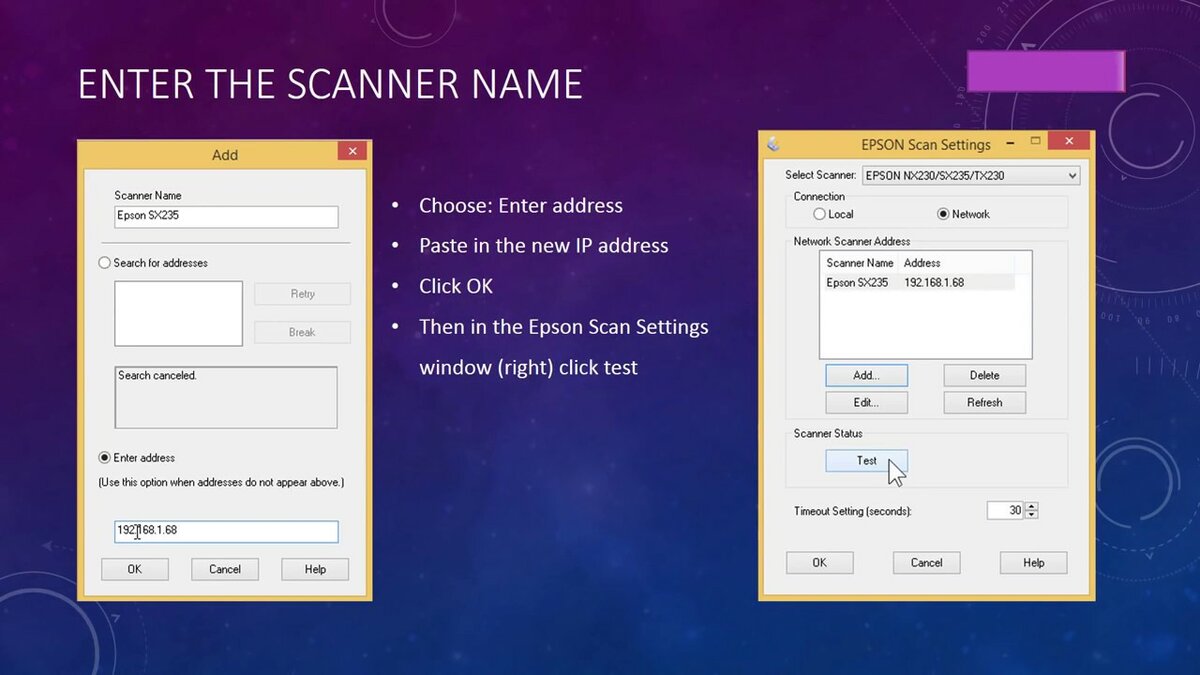This screenshot has height=675, width=1200.
Task: Close the Add dialog
Action: 352,151
